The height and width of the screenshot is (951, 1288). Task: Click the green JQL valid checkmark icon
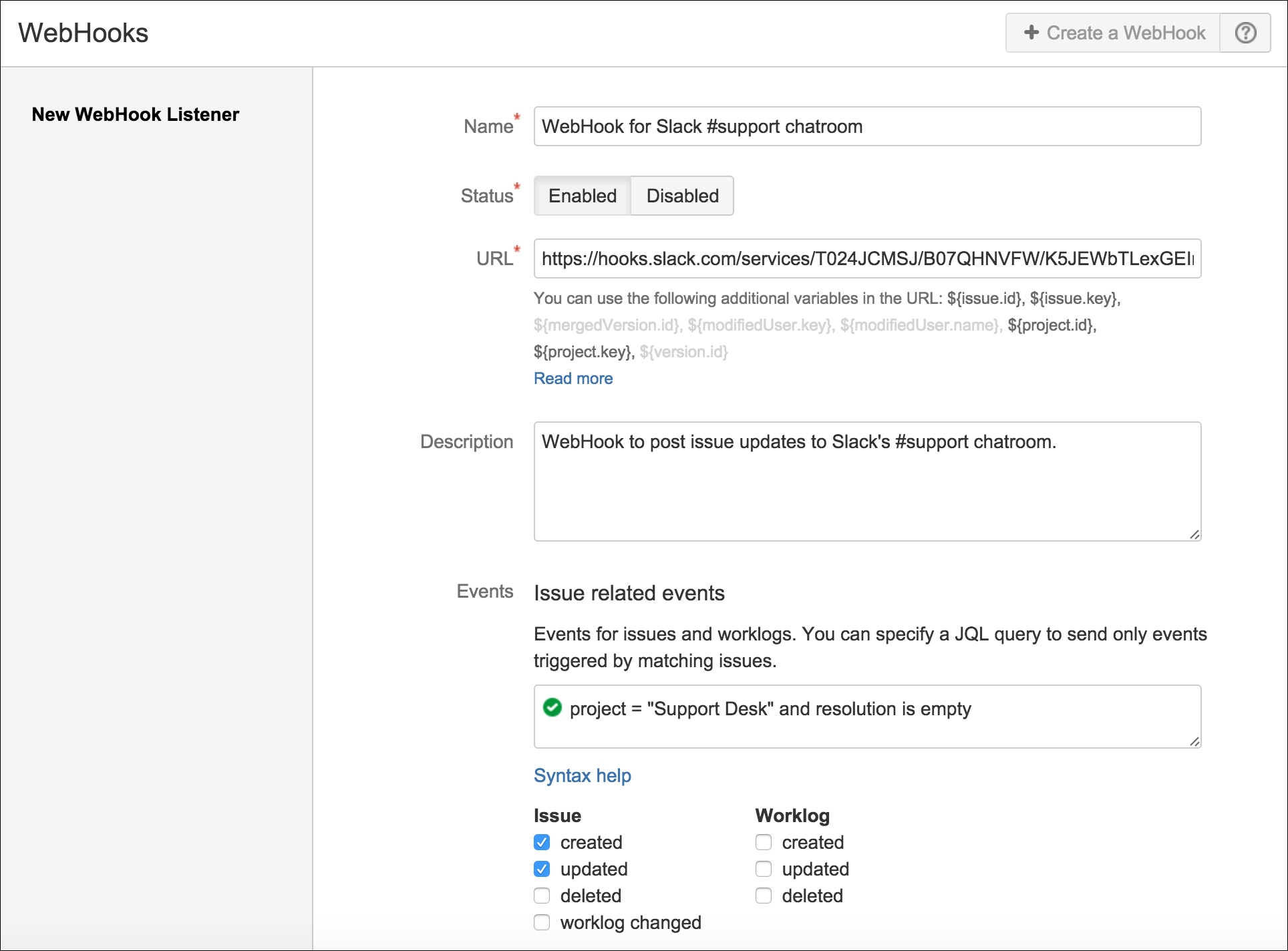coord(552,707)
